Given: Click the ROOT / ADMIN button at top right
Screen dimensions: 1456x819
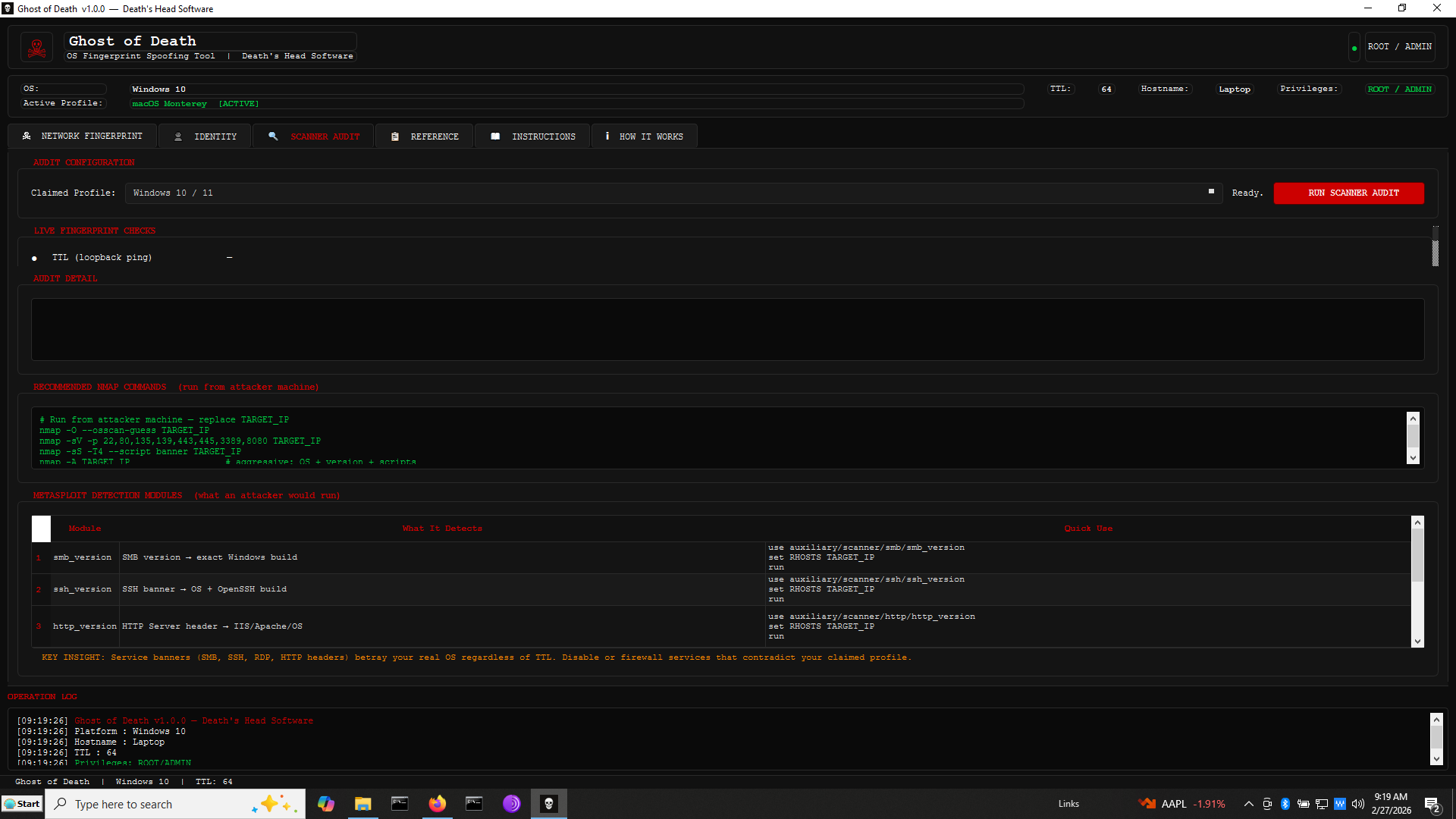Looking at the screenshot, I should point(1399,47).
